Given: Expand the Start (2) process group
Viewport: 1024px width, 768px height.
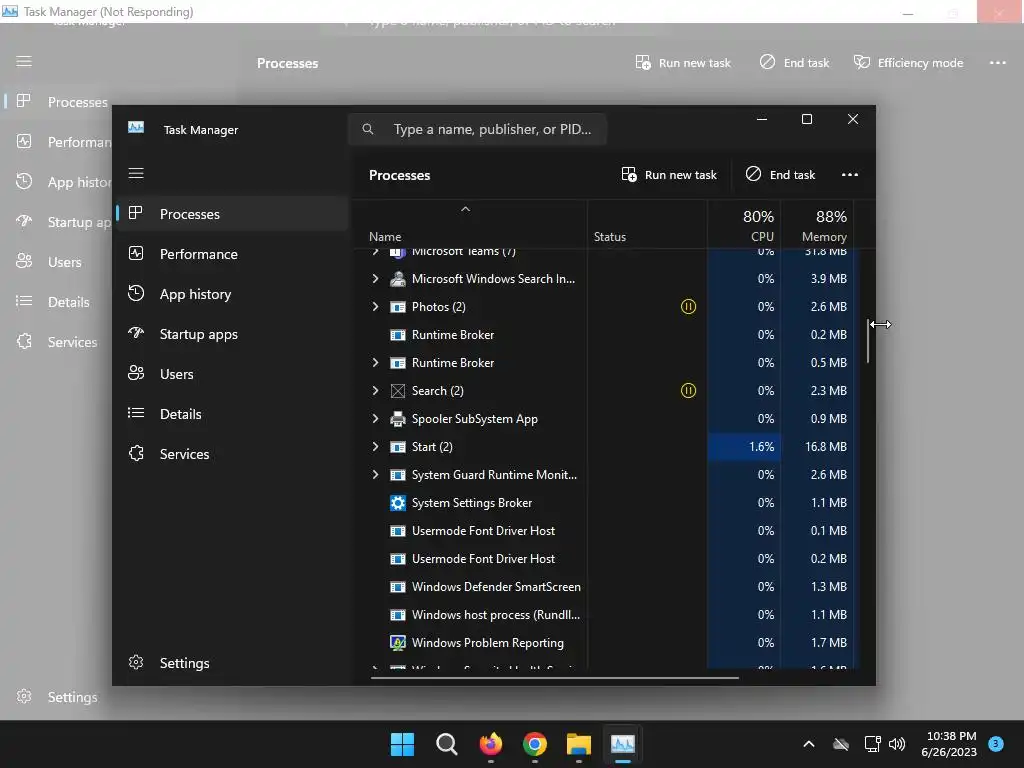Looking at the screenshot, I should click(x=375, y=447).
